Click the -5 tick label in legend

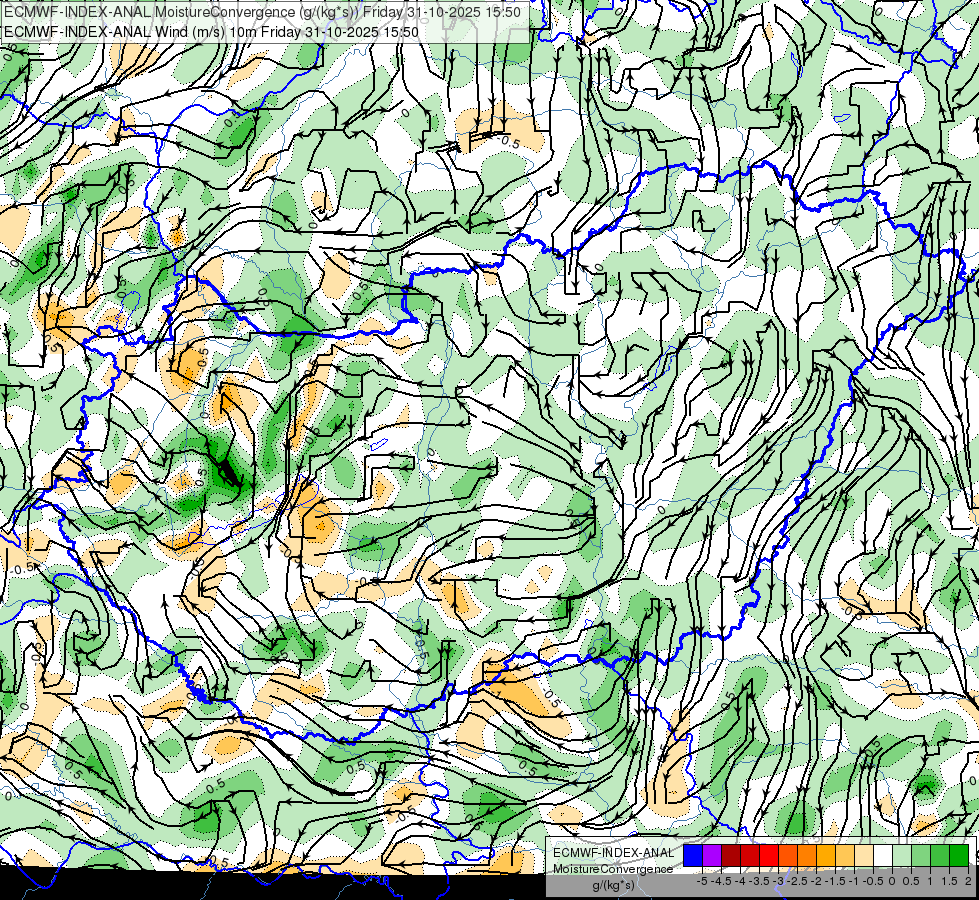coord(702,881)
